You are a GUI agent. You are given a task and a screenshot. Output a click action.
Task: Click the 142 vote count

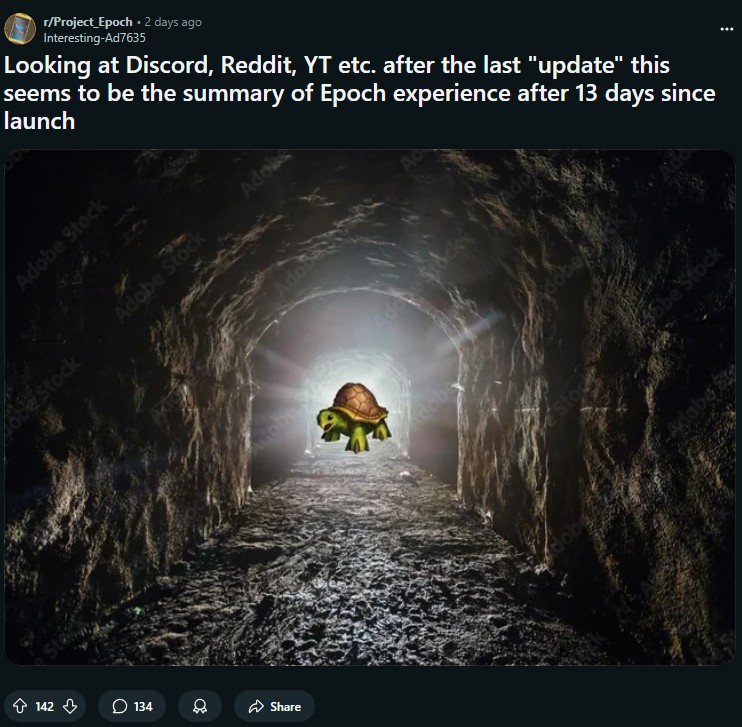point(44,707)
